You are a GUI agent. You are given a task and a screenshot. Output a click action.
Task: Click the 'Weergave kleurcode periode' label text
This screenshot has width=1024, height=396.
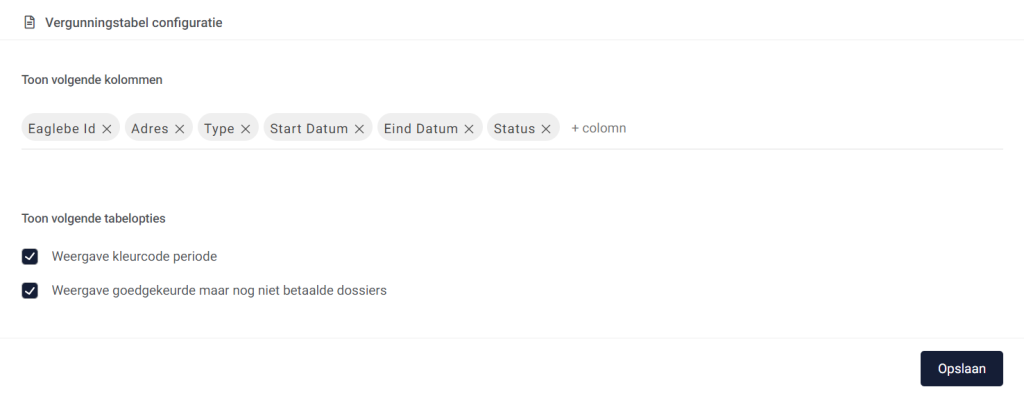click(134, 257)
